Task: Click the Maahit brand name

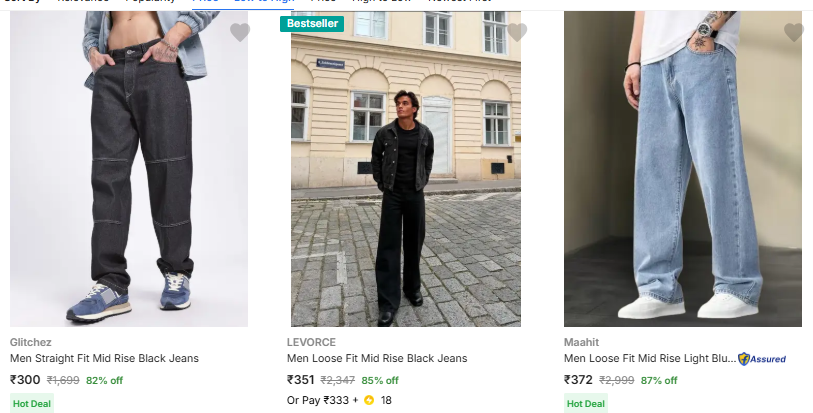Action: [581, 341]
